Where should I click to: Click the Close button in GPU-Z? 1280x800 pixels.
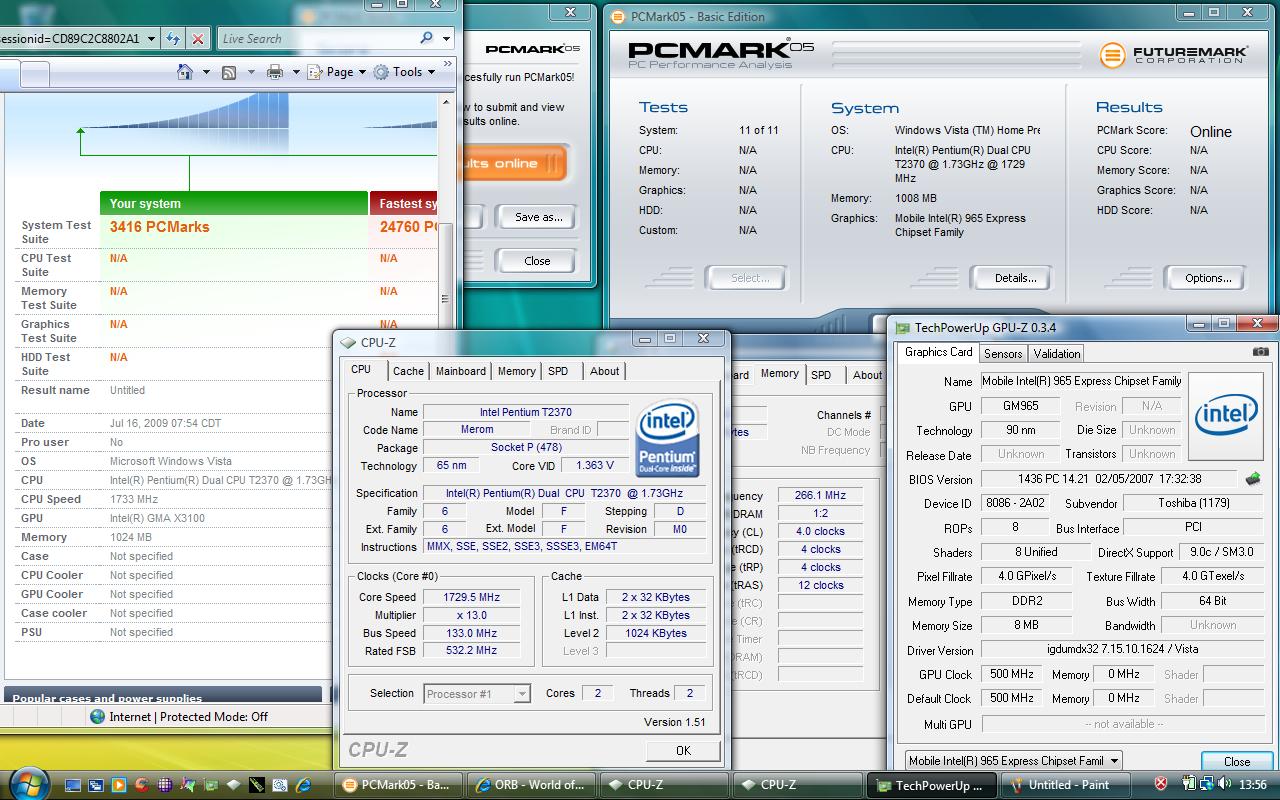[1236, 761]
